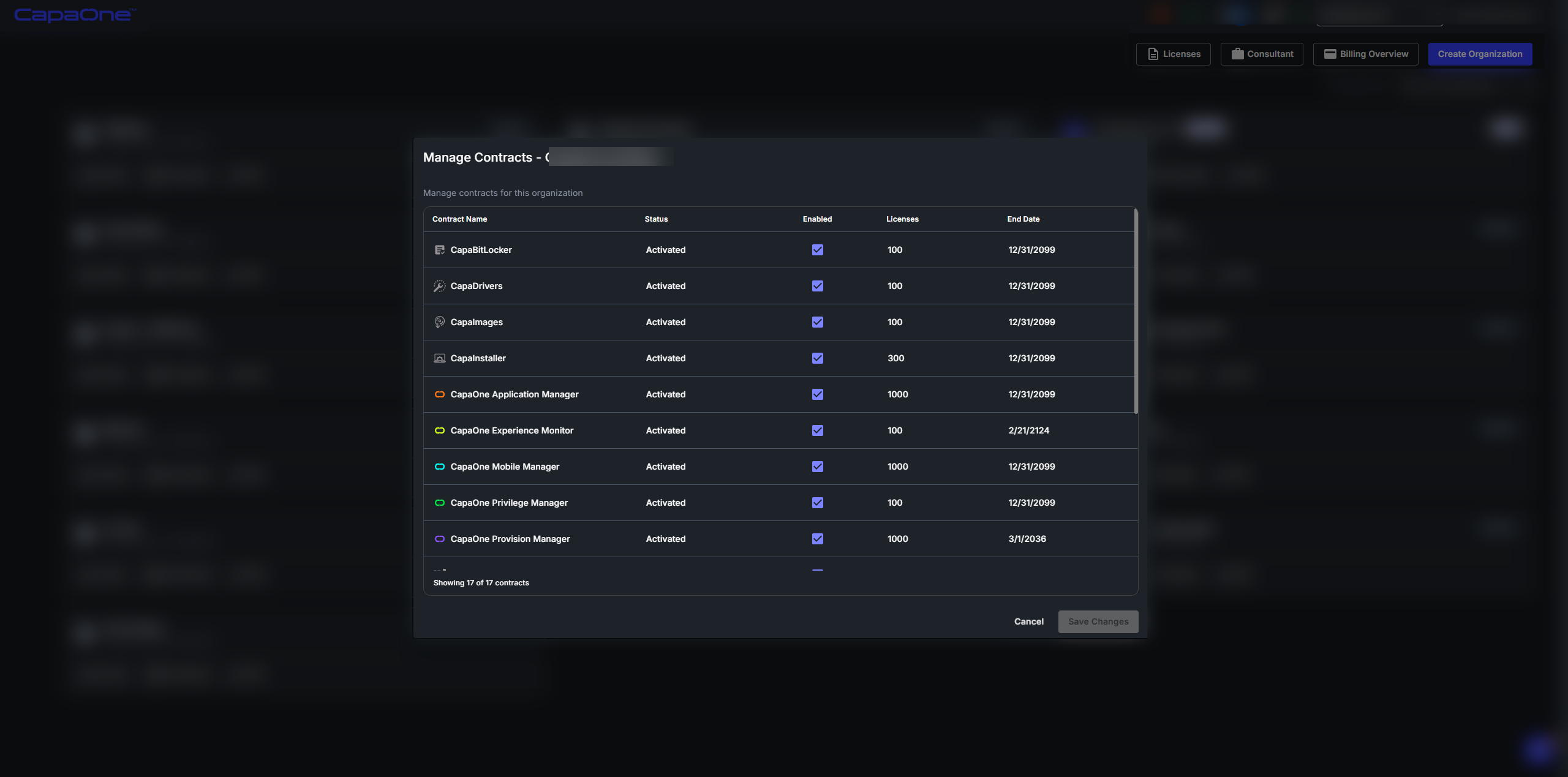The image size is (1568, 777).
Task: Click the Showing 17 of 17 contracts label
Action: [481, 583]
